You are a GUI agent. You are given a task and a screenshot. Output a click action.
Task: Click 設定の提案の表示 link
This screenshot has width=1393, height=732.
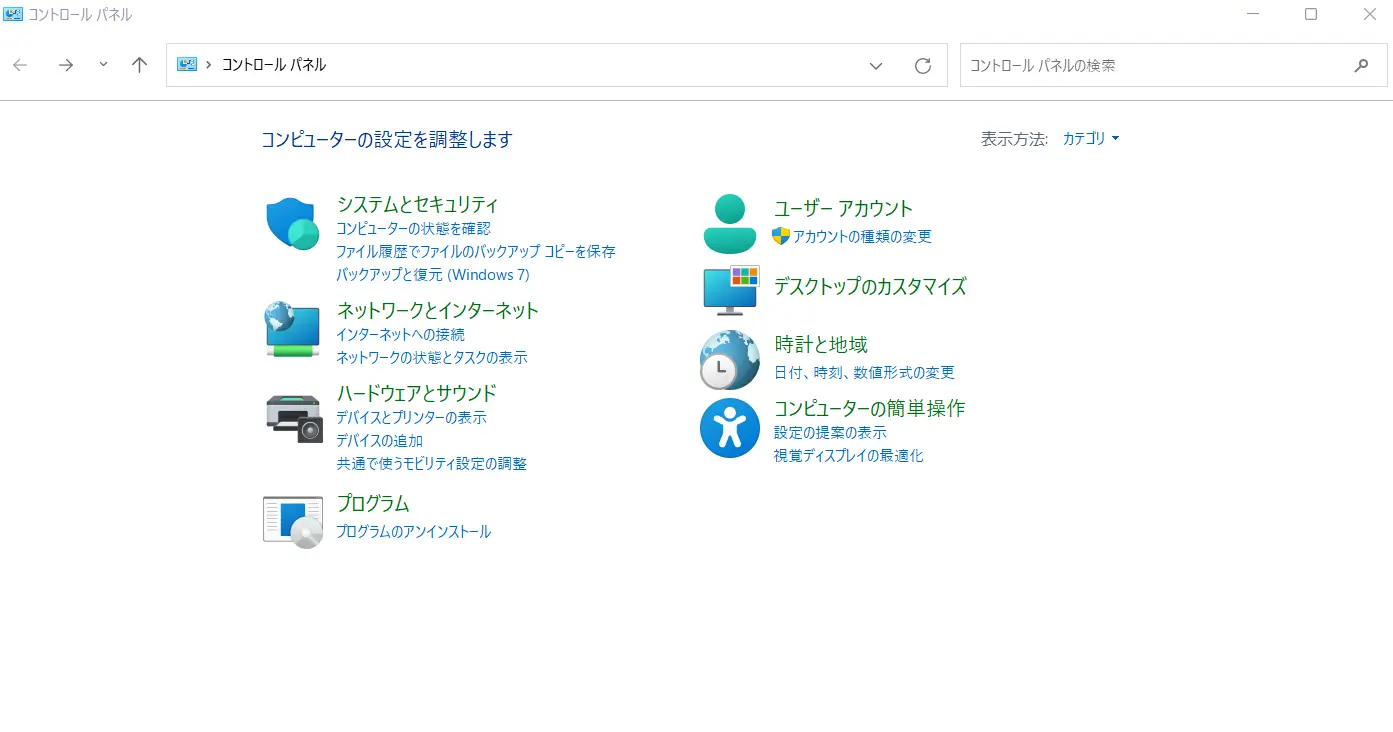point(830,433)
